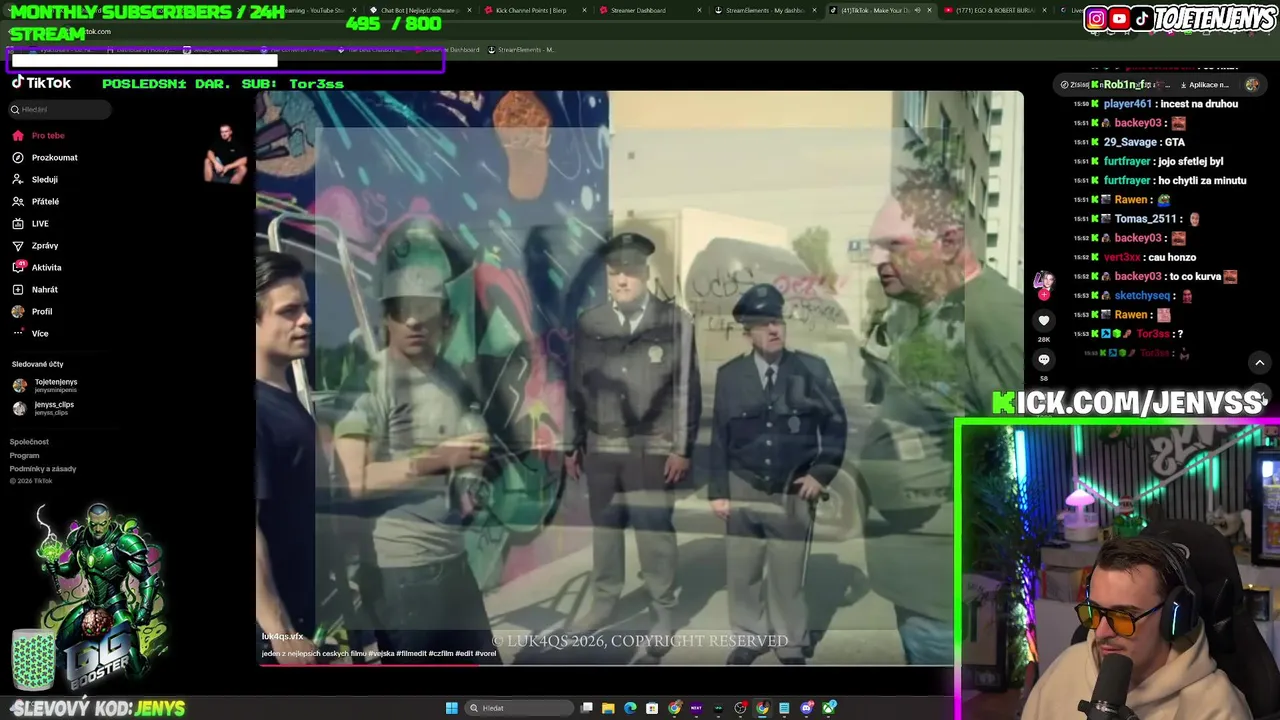Open the Pro tebe feed
Viewport: 1280px width, 720px height.
pyautogui.click(x=47, y=135)
